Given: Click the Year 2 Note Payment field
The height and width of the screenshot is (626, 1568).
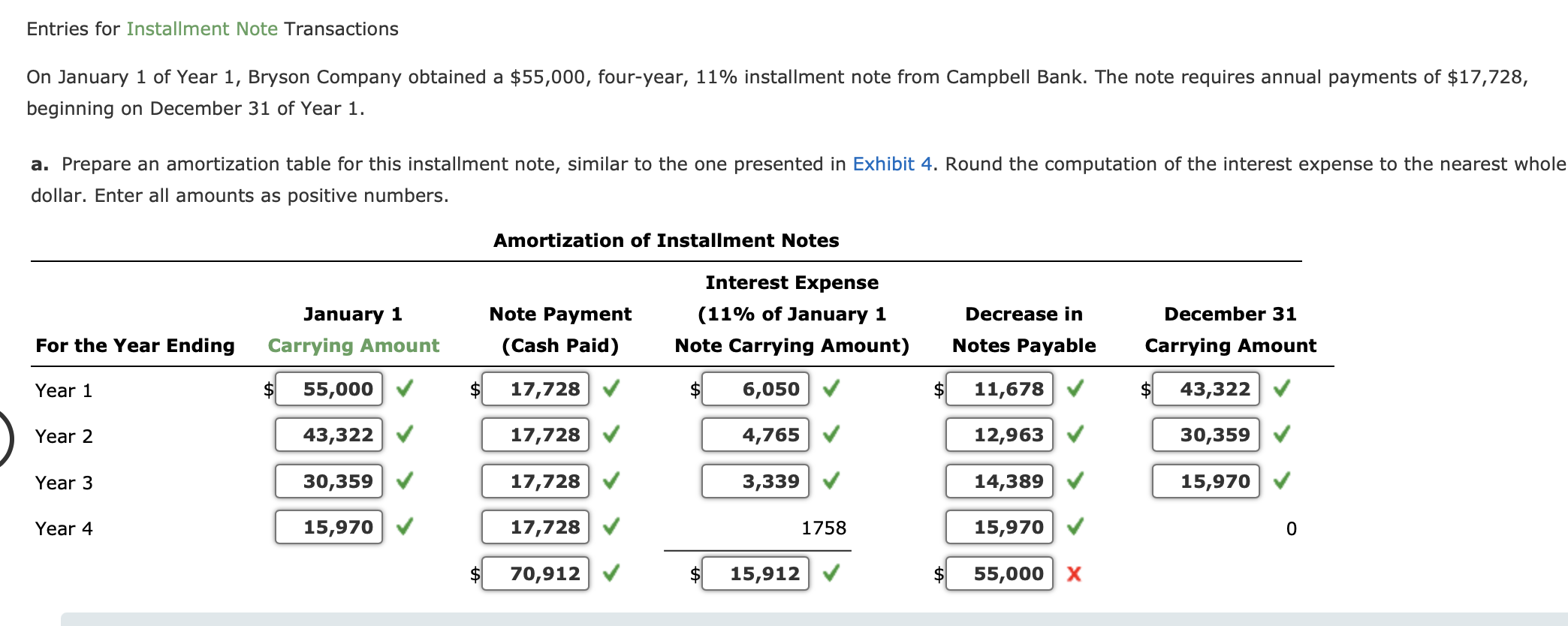Looking at the screenshot, I should tap(534, 435).
